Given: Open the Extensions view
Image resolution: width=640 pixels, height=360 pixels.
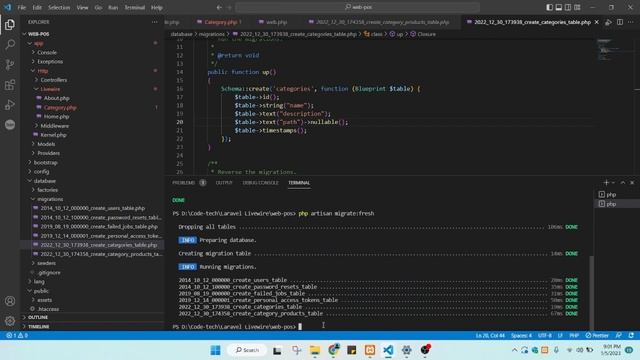Looking at the screenshot, I should [x=10, y=84].
